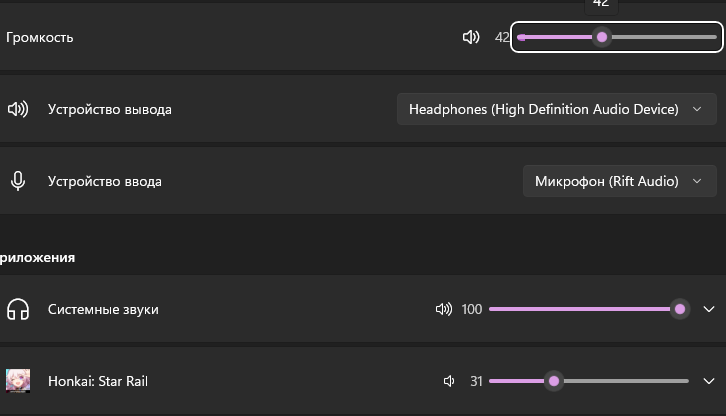
Task: Click the master Громкость slider thumb
Action: 602,37
